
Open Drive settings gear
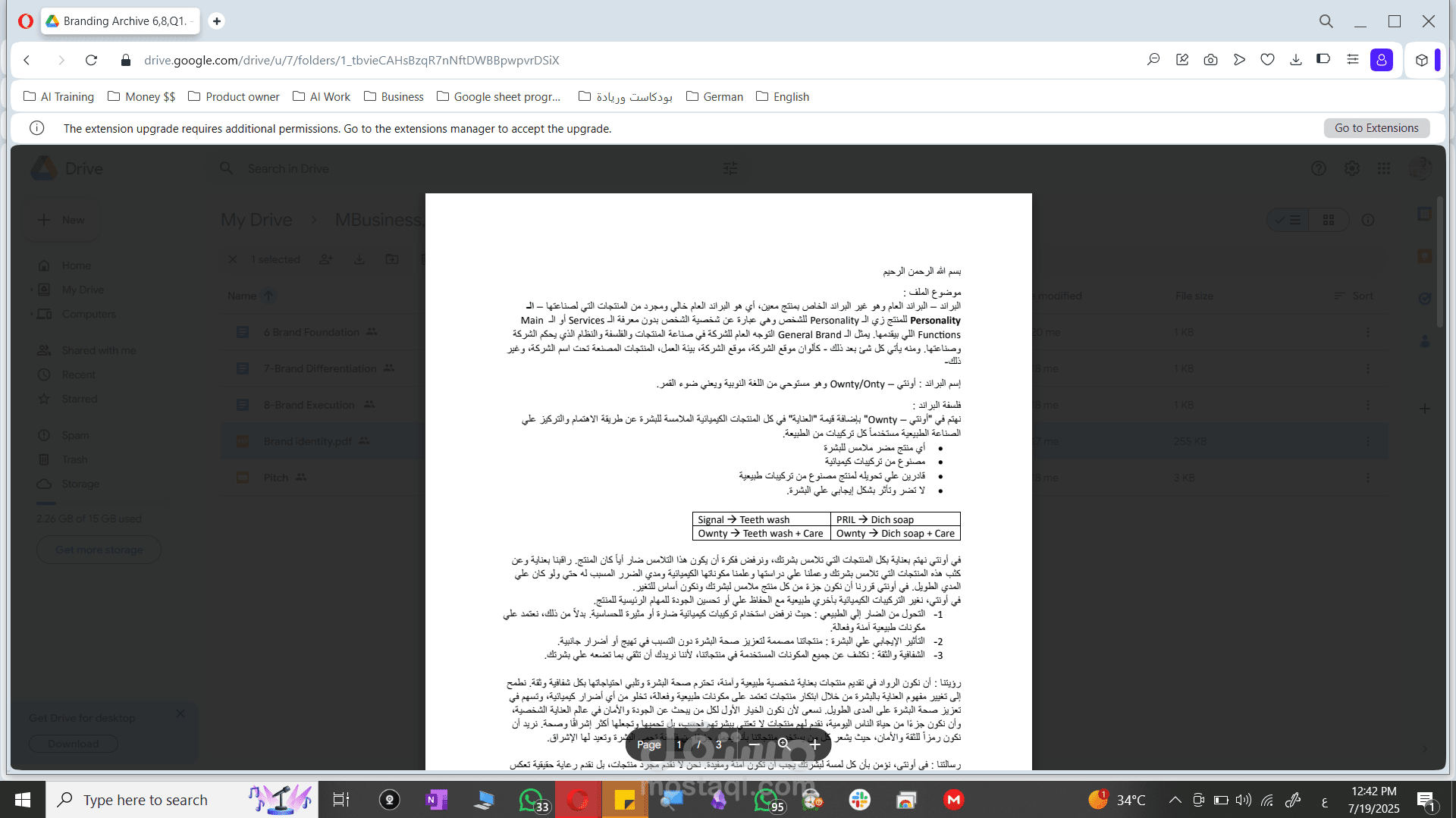pyautogui.click(x=1351, y=168)
